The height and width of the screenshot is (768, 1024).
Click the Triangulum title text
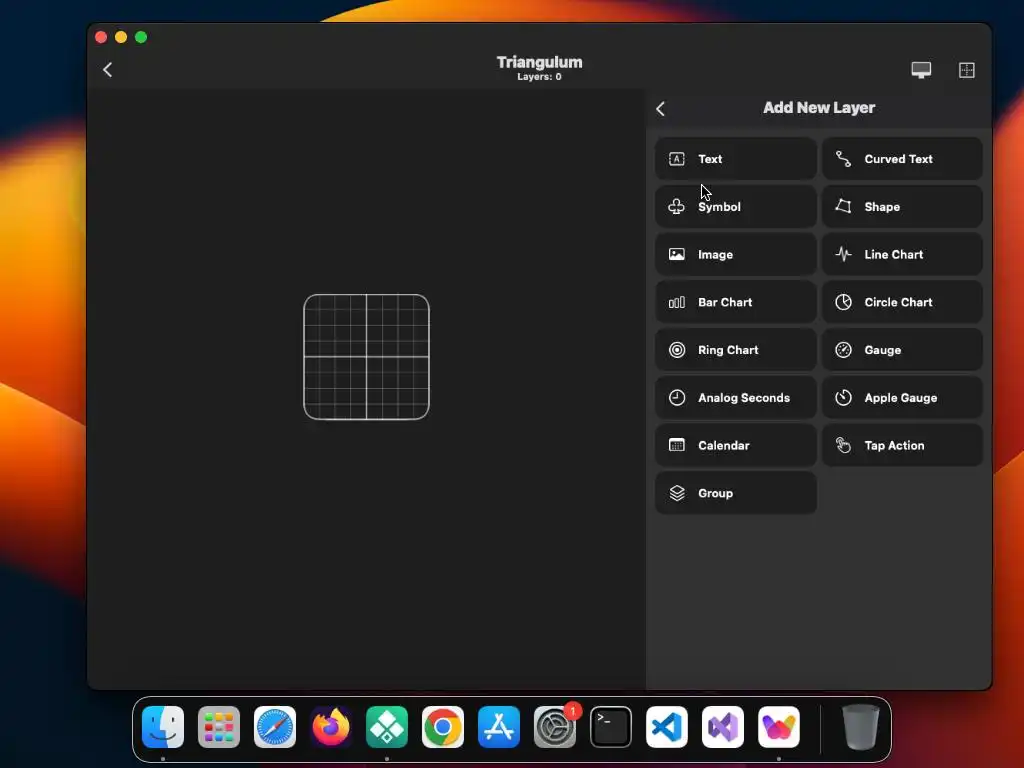[539, 62]
